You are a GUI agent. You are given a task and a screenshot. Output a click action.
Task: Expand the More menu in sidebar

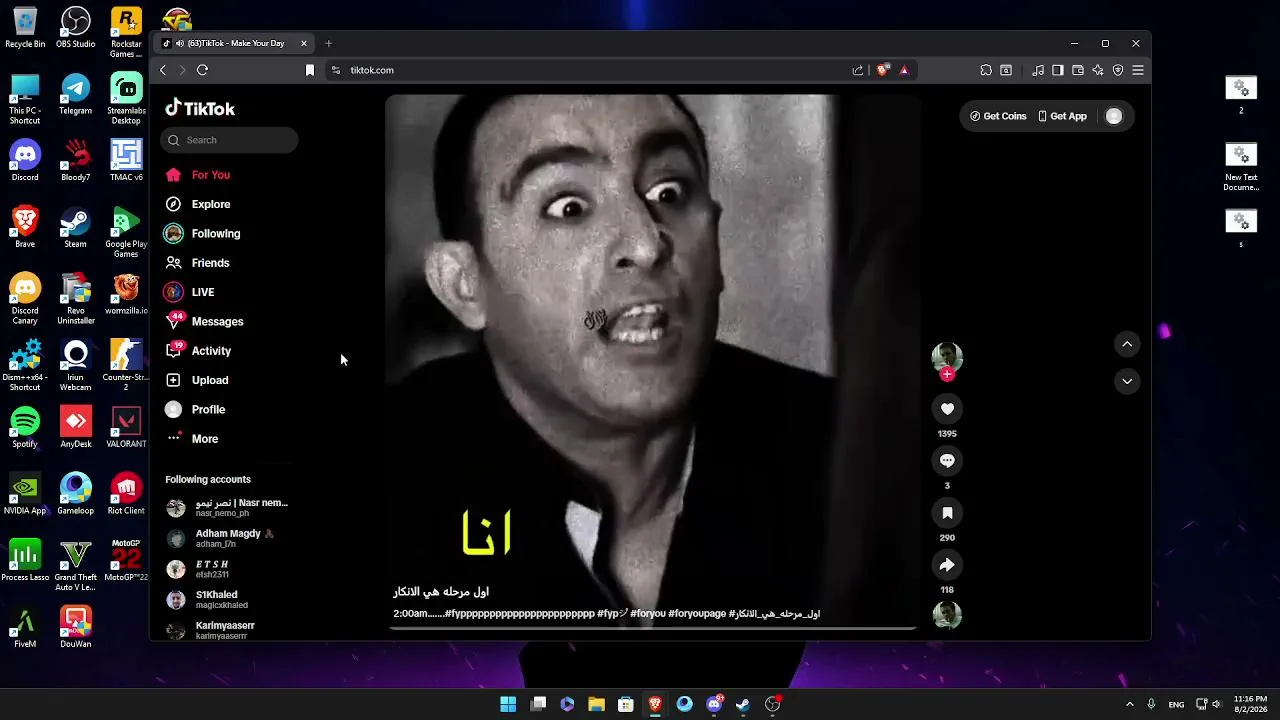click(192, 439)
